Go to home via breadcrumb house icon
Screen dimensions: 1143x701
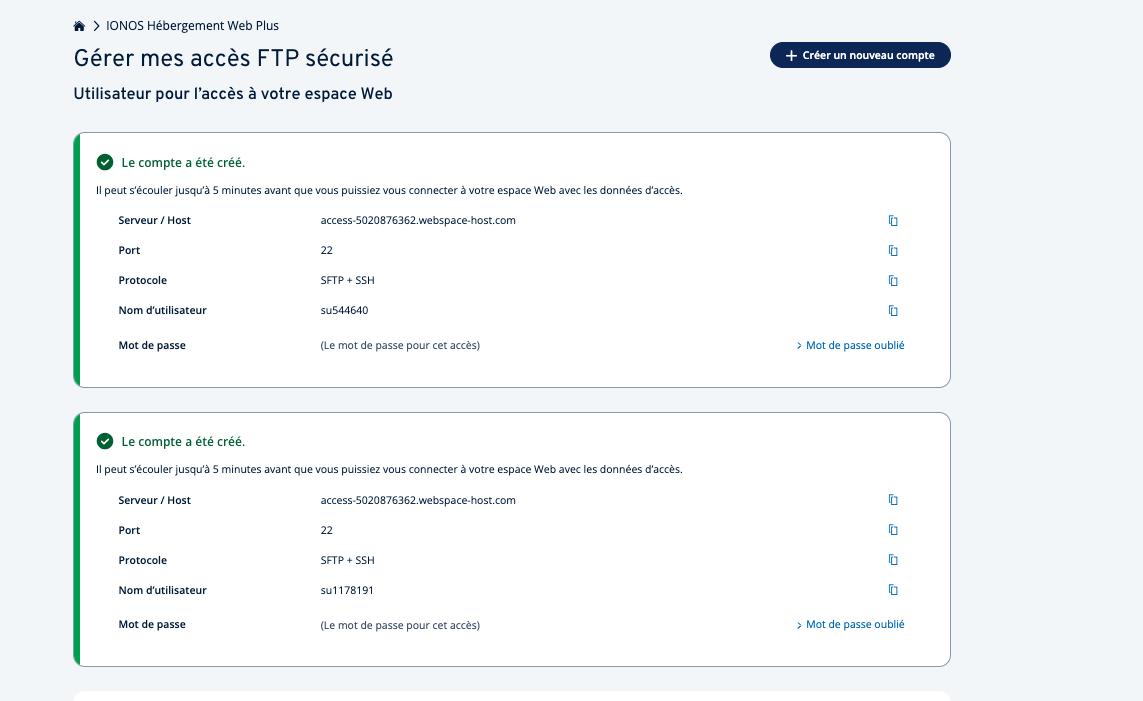click(79, 26)
